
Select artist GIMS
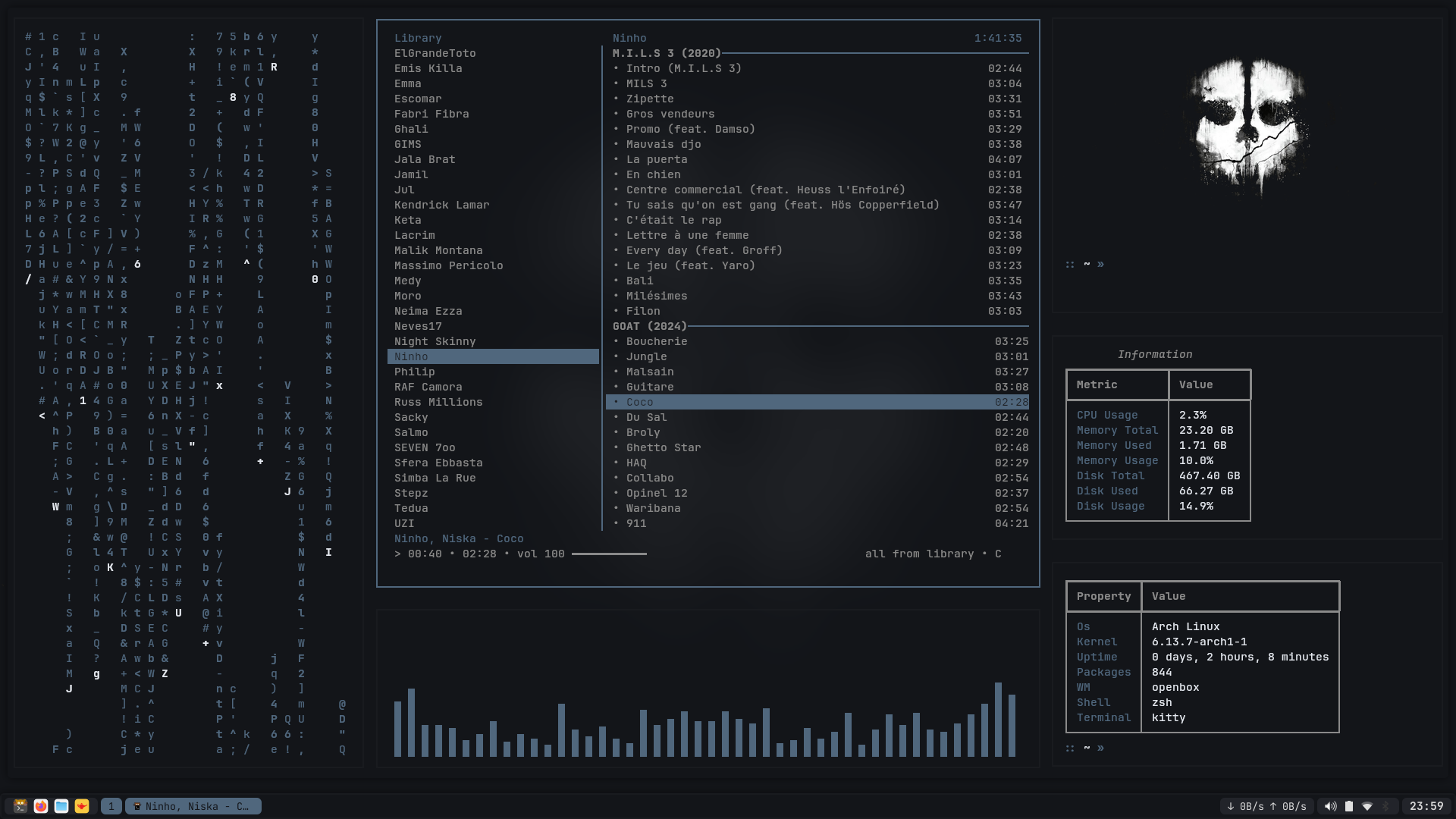pos(408,144)
